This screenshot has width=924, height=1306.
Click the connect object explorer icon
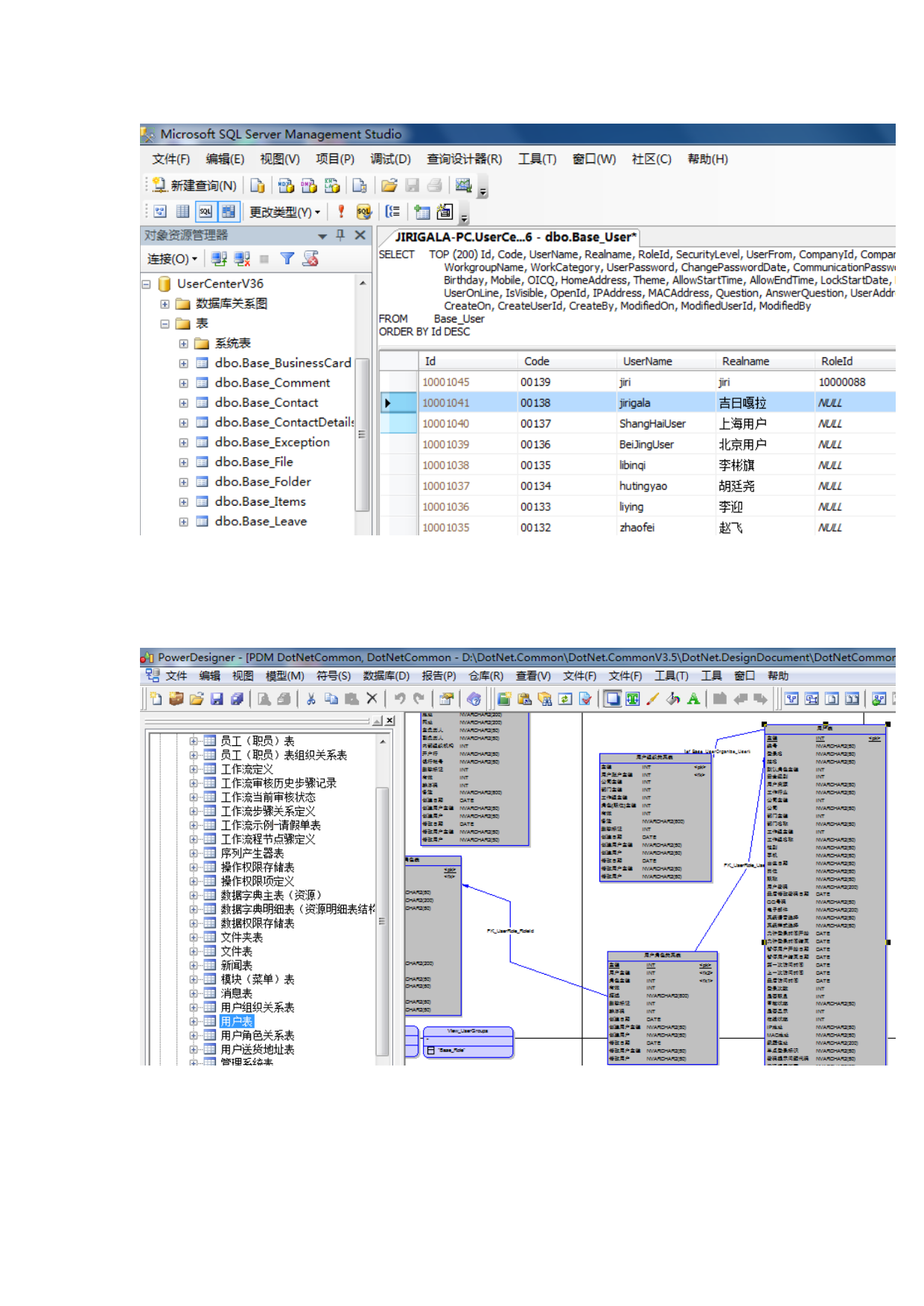(x=219, y=259)
